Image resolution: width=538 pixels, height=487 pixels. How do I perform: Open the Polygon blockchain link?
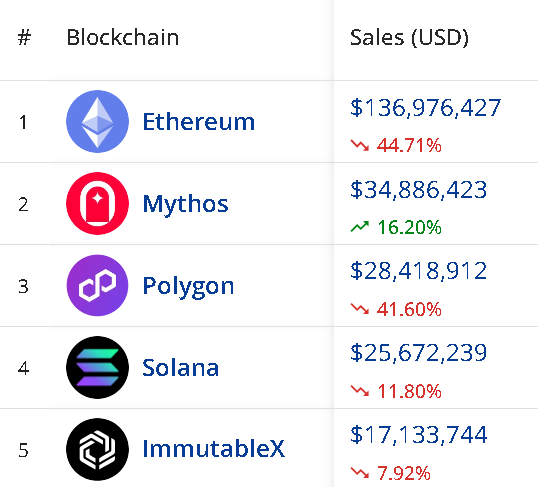(x=188, y=287)
